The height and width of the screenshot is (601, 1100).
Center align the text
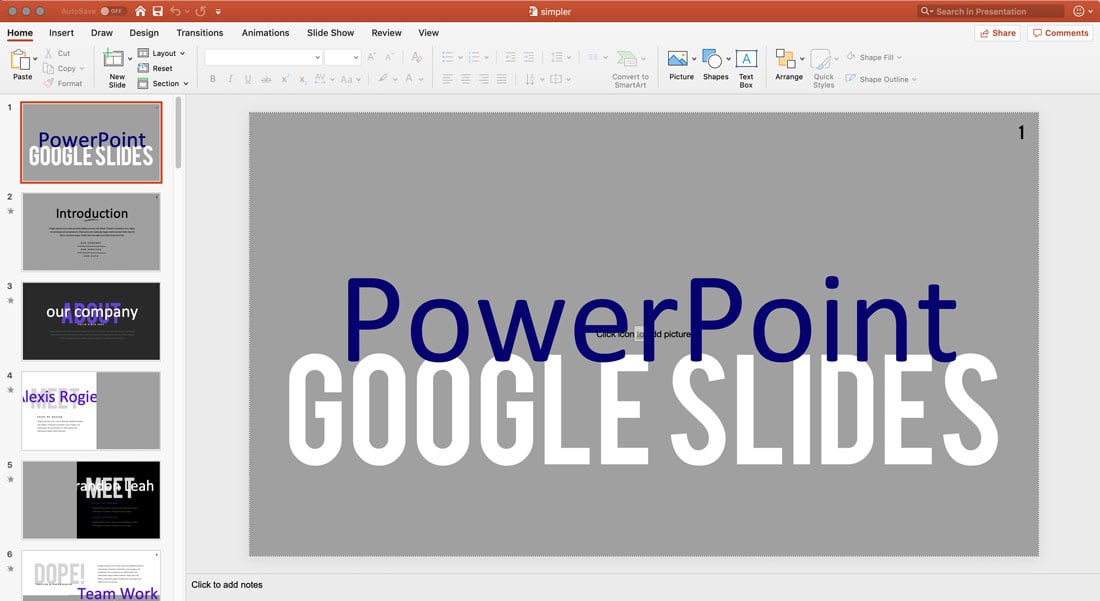pyautogui.click(x=466, y=79)
